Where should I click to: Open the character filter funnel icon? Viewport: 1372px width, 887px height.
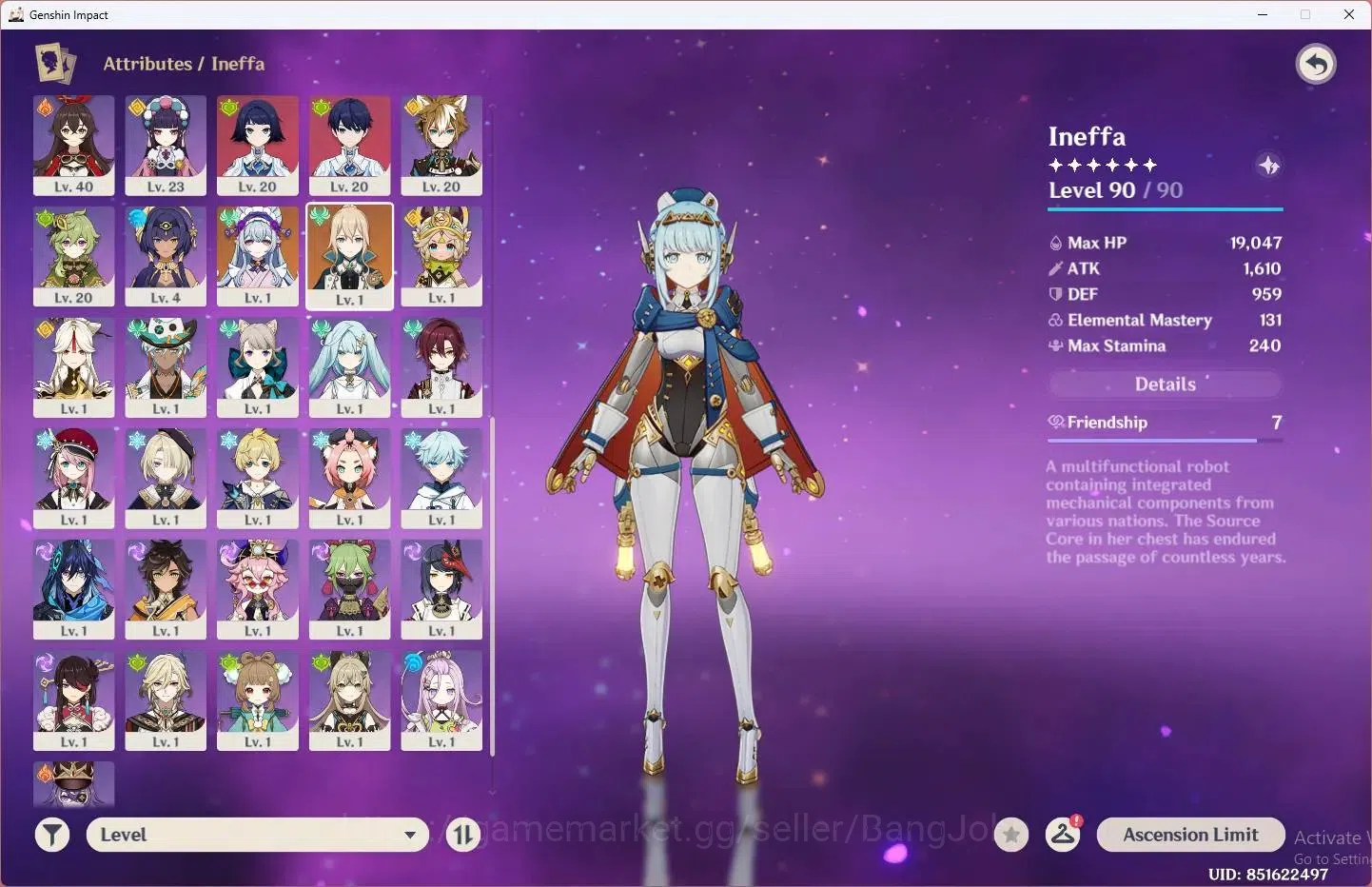pyautogui.click(x=52, y=836)
